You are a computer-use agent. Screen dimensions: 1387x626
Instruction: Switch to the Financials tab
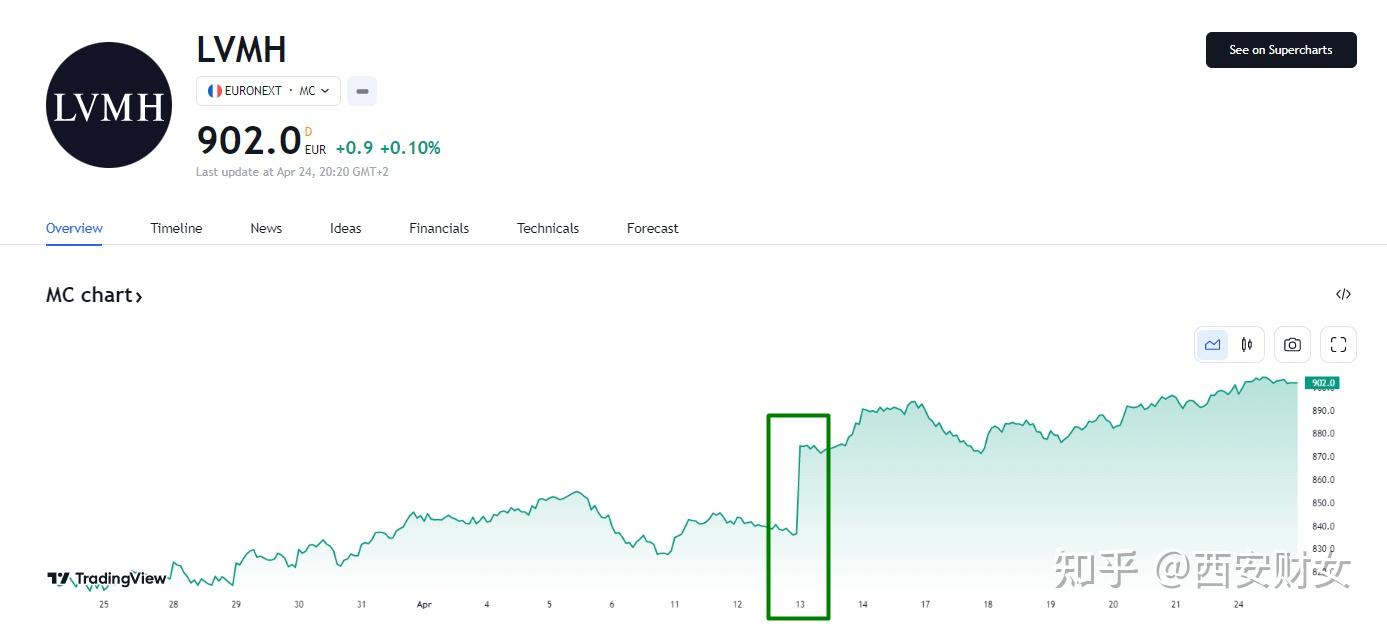(438, 228)
